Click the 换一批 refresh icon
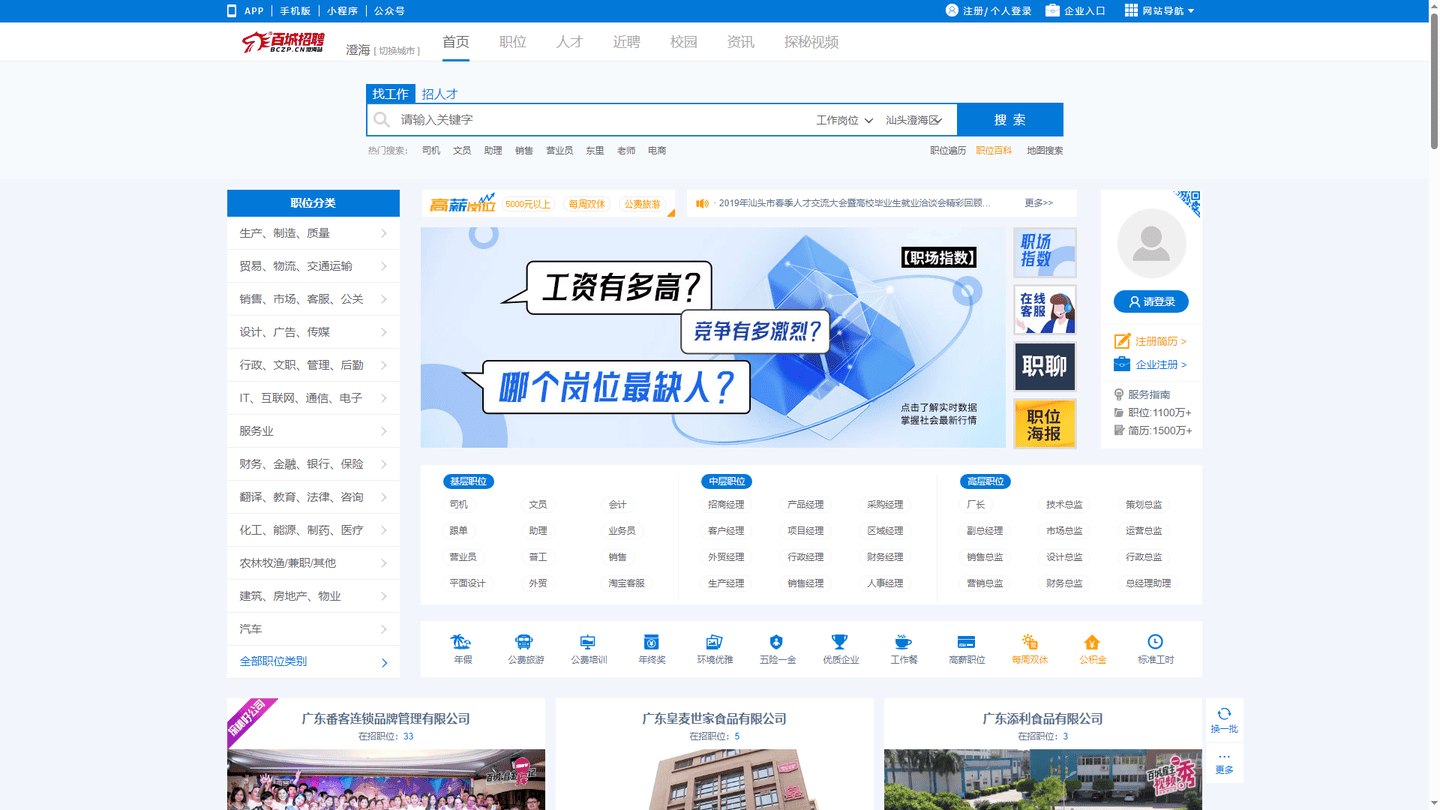 pos(1224,714)
